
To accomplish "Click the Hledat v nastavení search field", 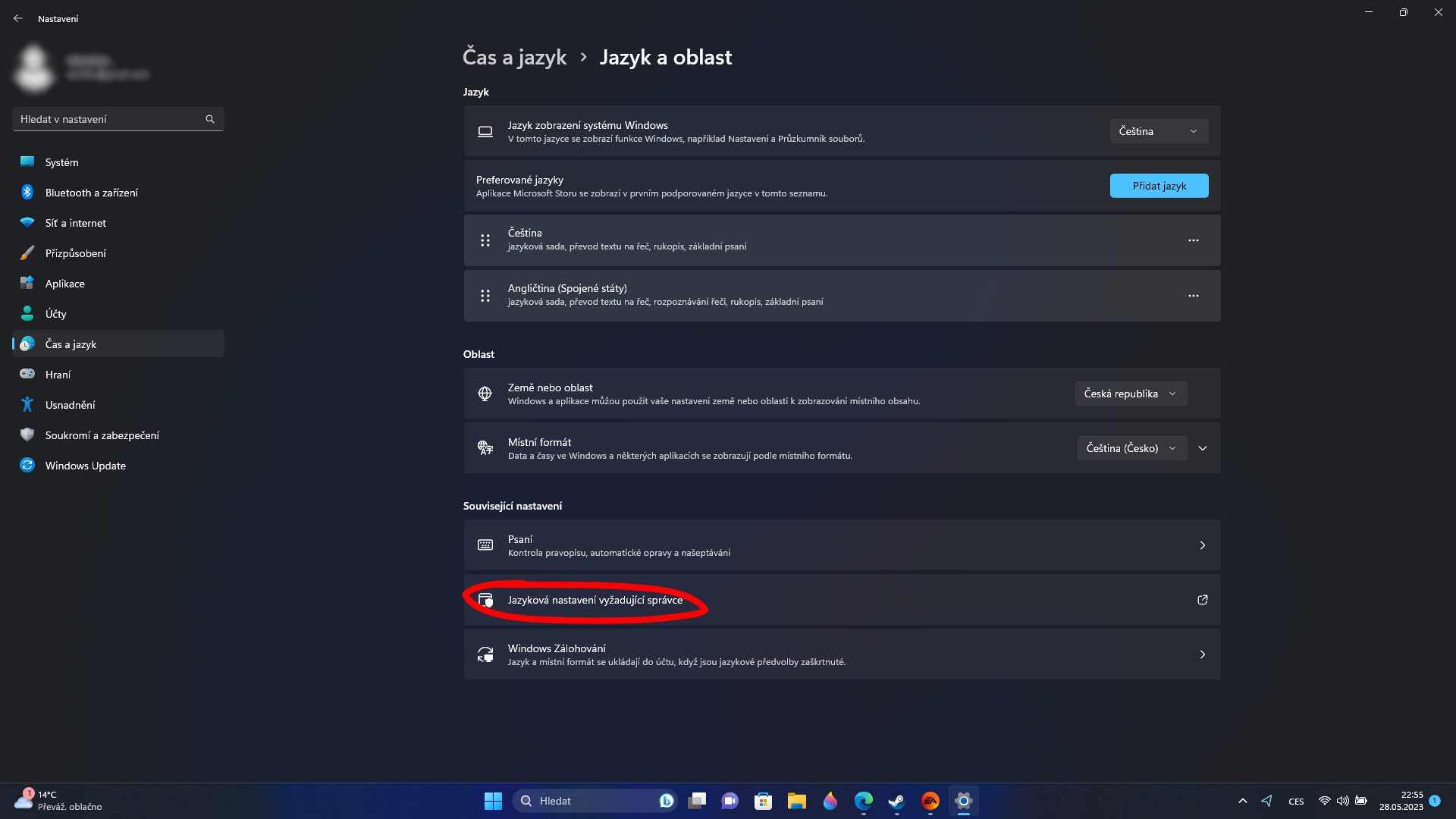I will tap(110, 119).
